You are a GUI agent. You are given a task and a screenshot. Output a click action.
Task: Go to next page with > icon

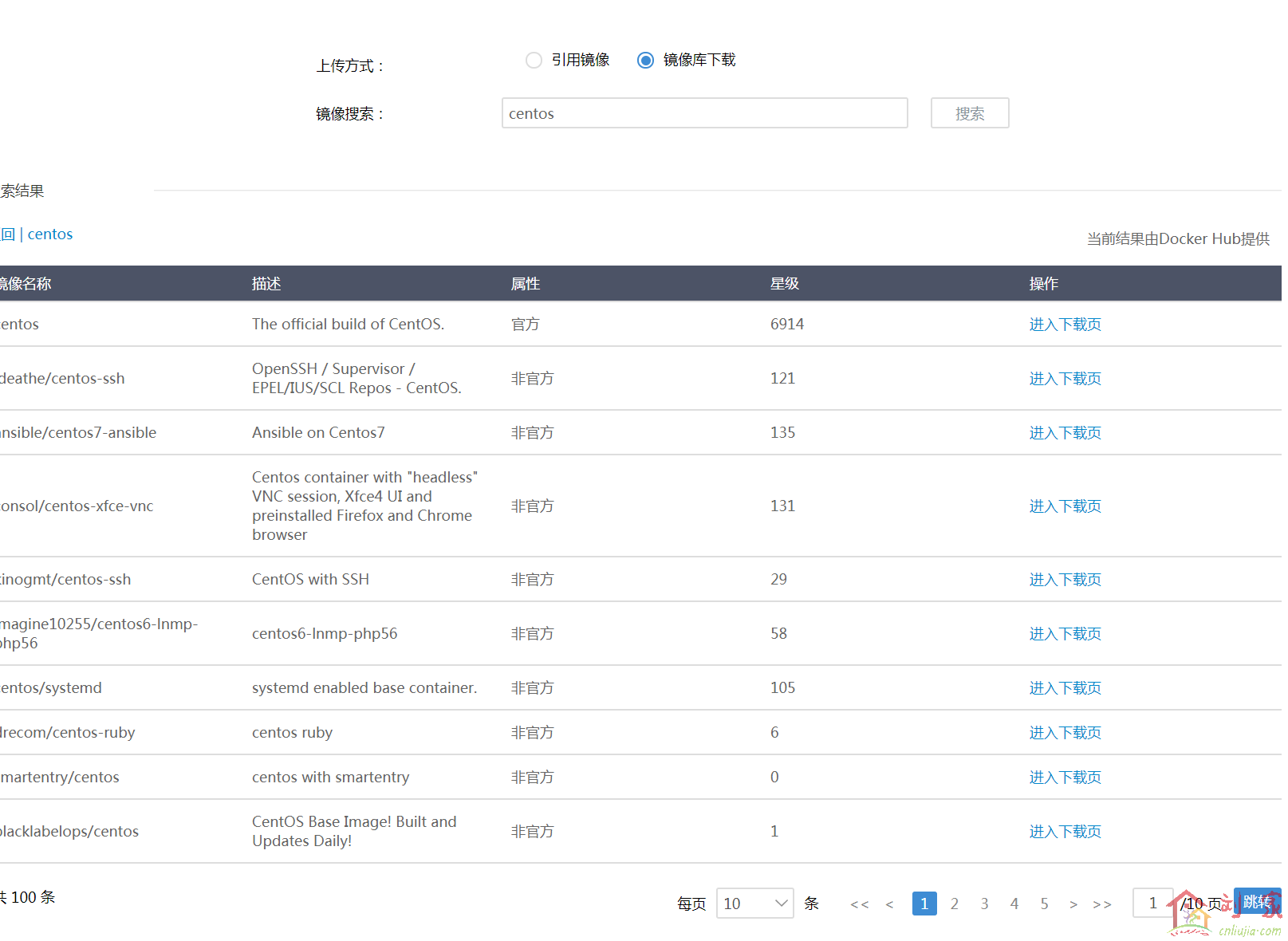pos(1073,904)
